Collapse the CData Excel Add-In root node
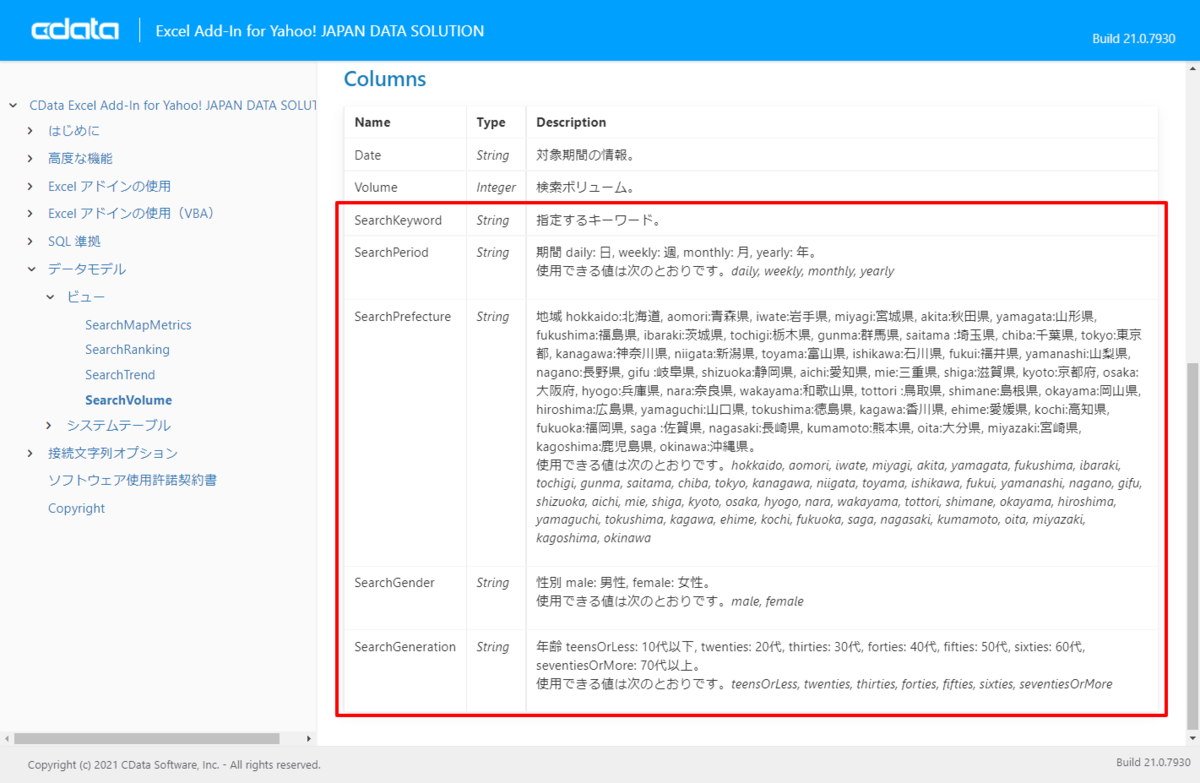Screen dimensions: 1200x783 (x=13, y=105)
